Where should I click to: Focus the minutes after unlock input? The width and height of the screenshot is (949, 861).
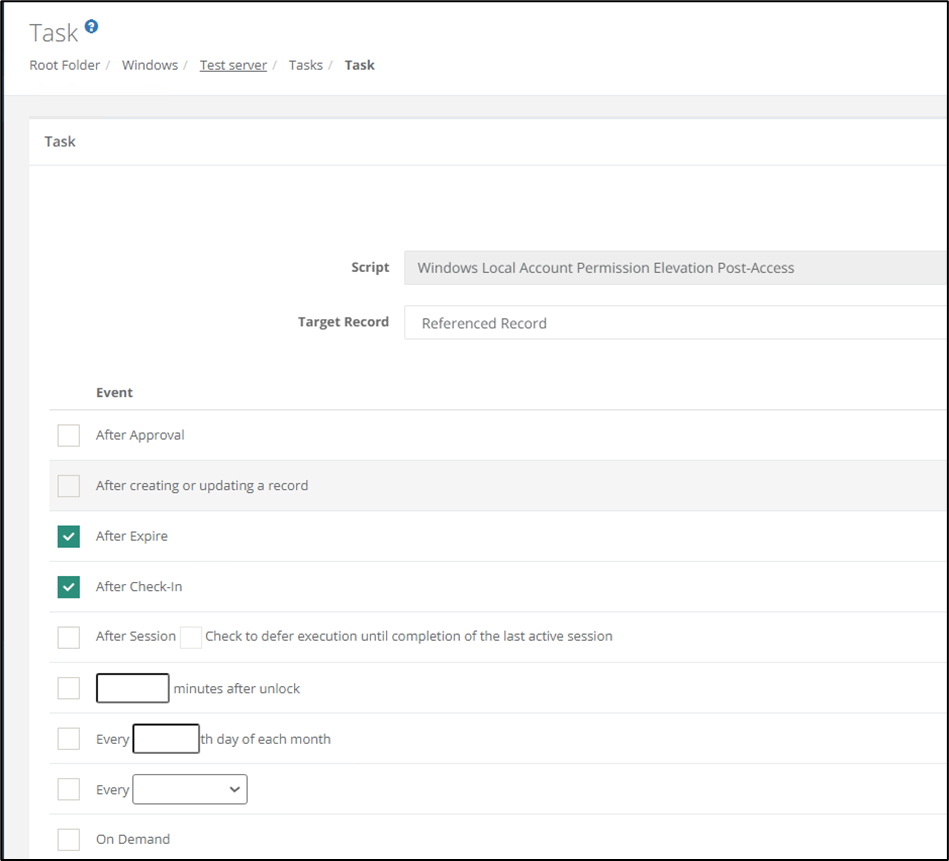[132, 688]
